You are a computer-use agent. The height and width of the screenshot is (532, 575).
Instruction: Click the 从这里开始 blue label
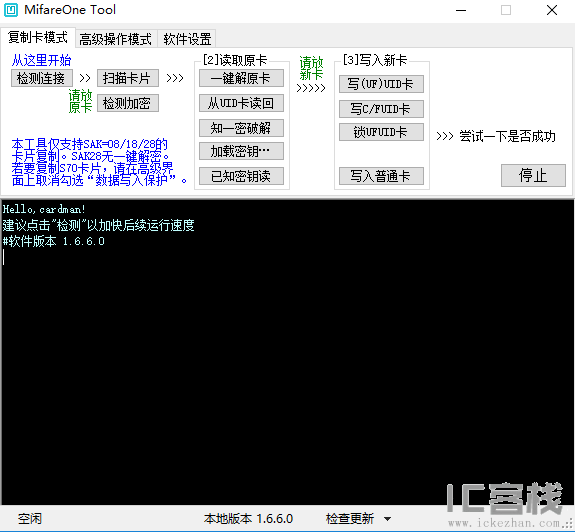[x=41, y=60]
